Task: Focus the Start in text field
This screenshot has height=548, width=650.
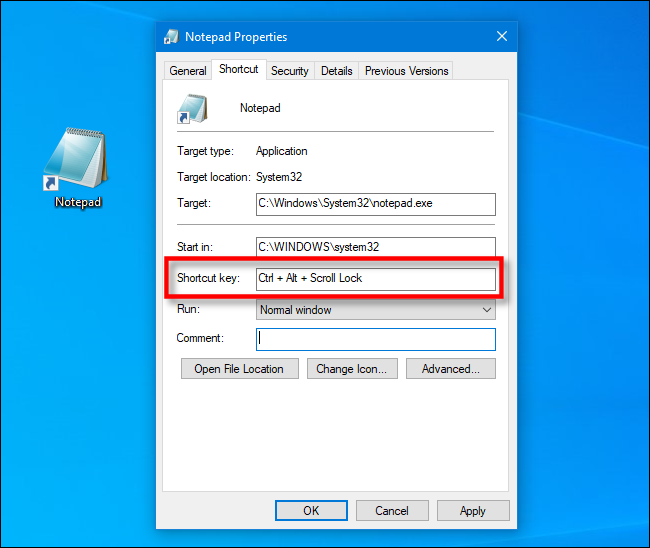Action: [375, 247]
